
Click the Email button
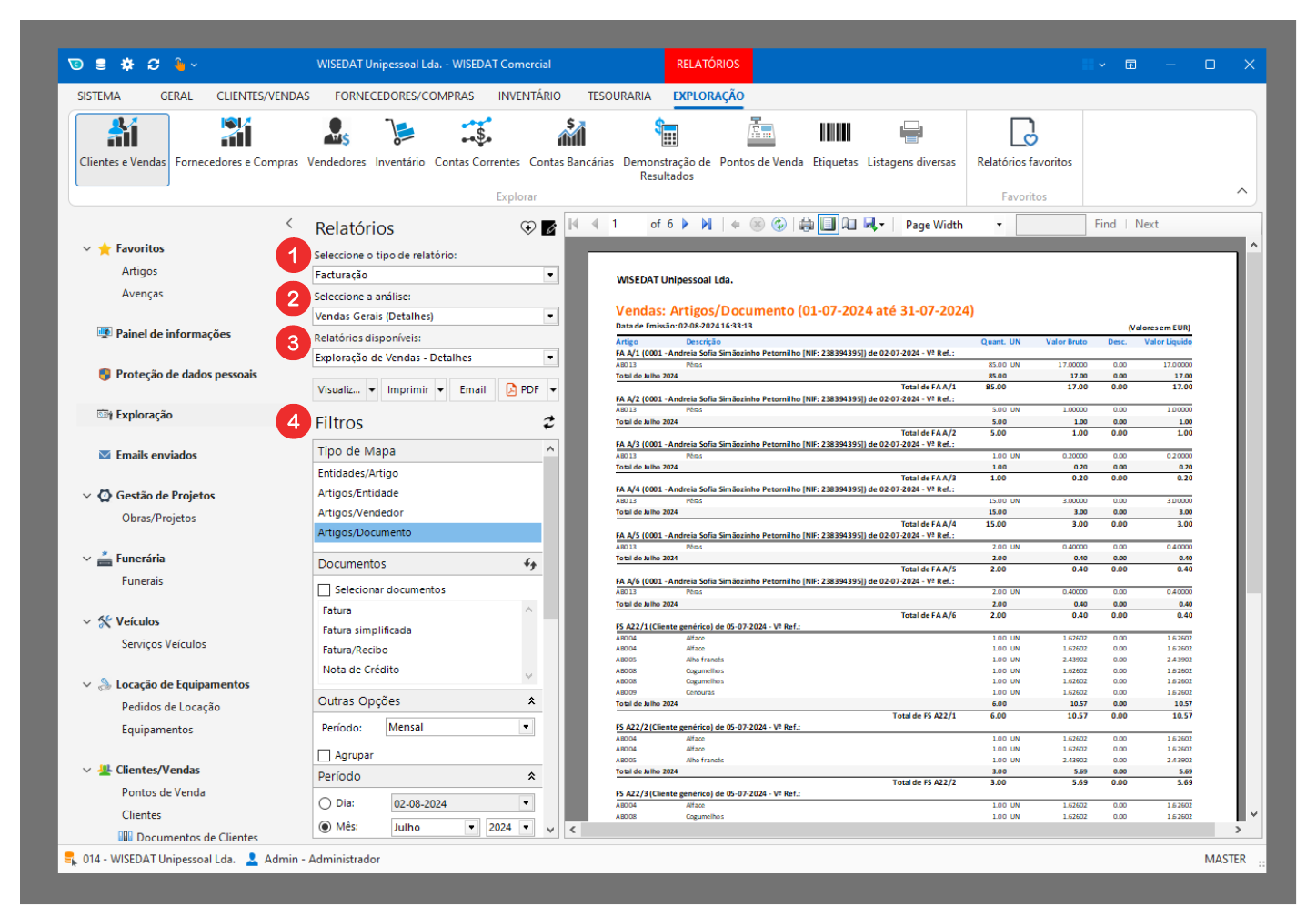pyautogui.click(x=472, y=390)
